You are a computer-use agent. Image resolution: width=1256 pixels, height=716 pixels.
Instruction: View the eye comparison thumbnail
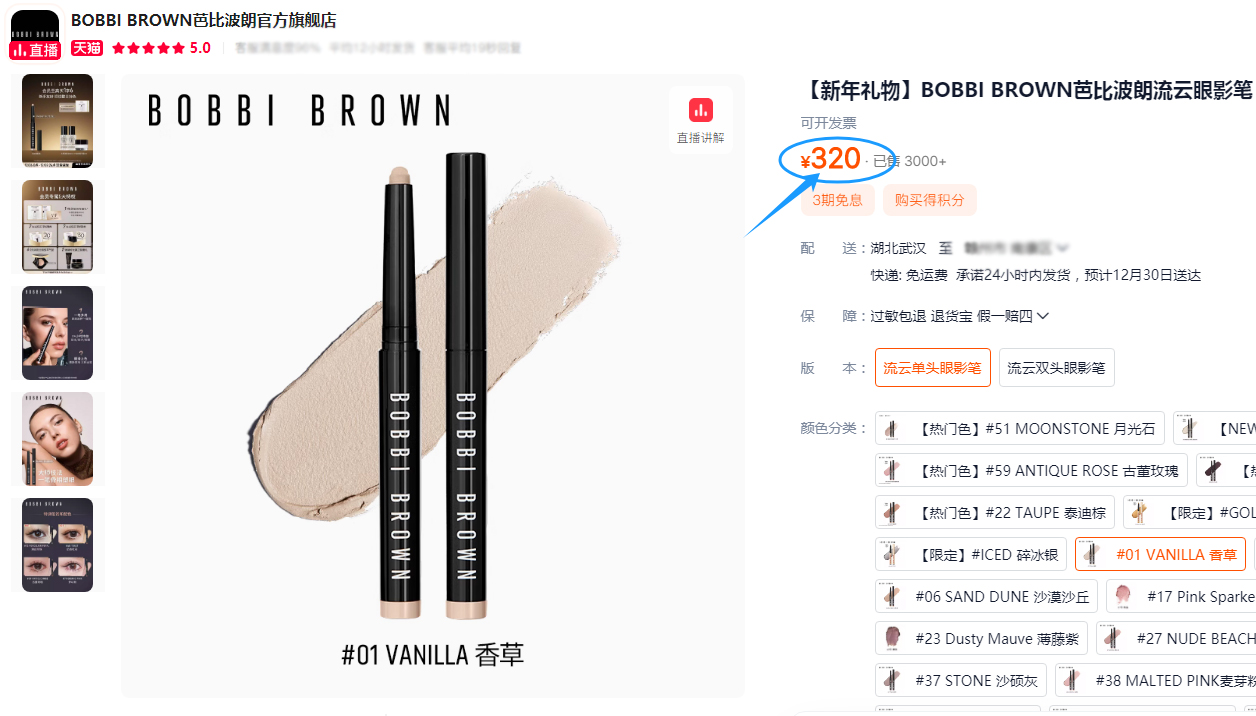58,545
